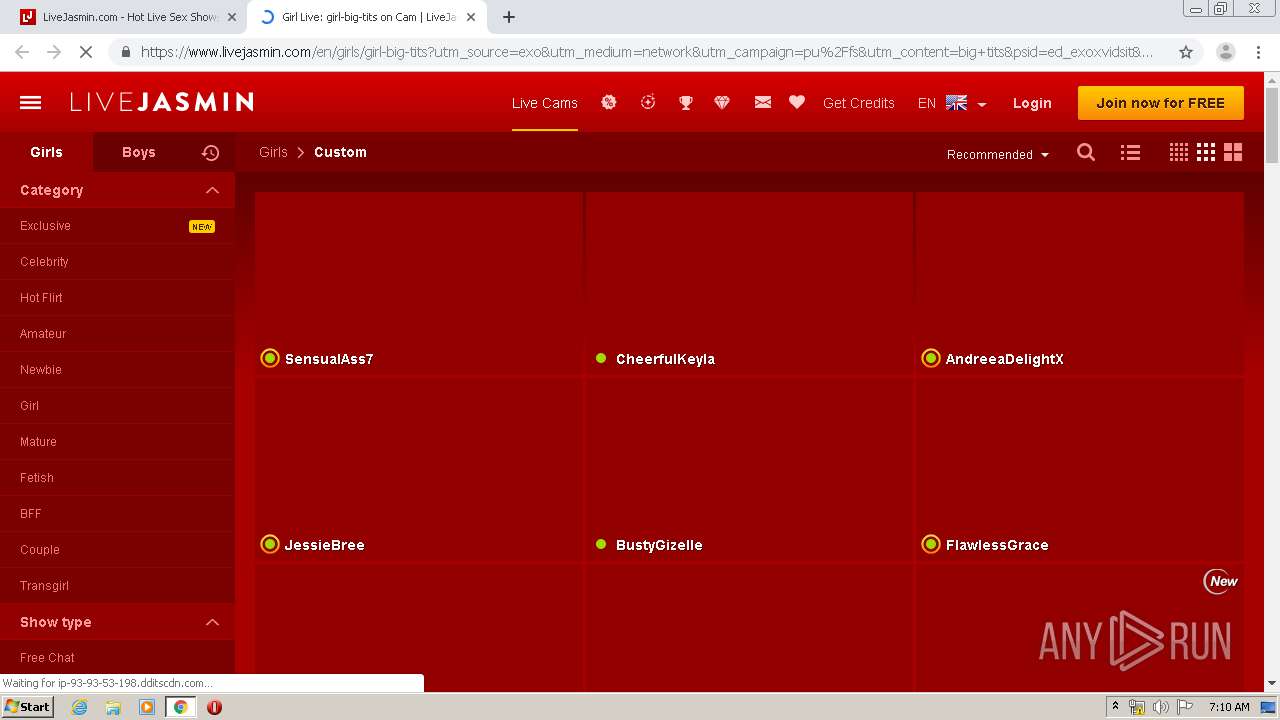Select the Amateur category
The image size is (1280, 720).
(117, 334)
